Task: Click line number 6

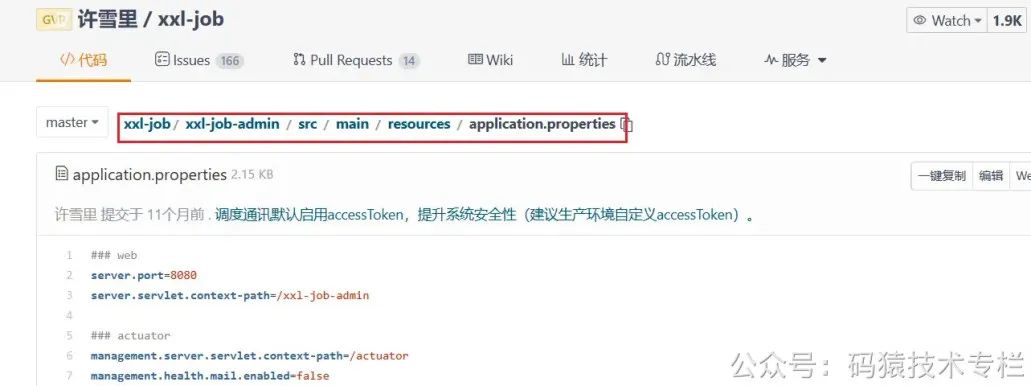Action: (69, 356)
